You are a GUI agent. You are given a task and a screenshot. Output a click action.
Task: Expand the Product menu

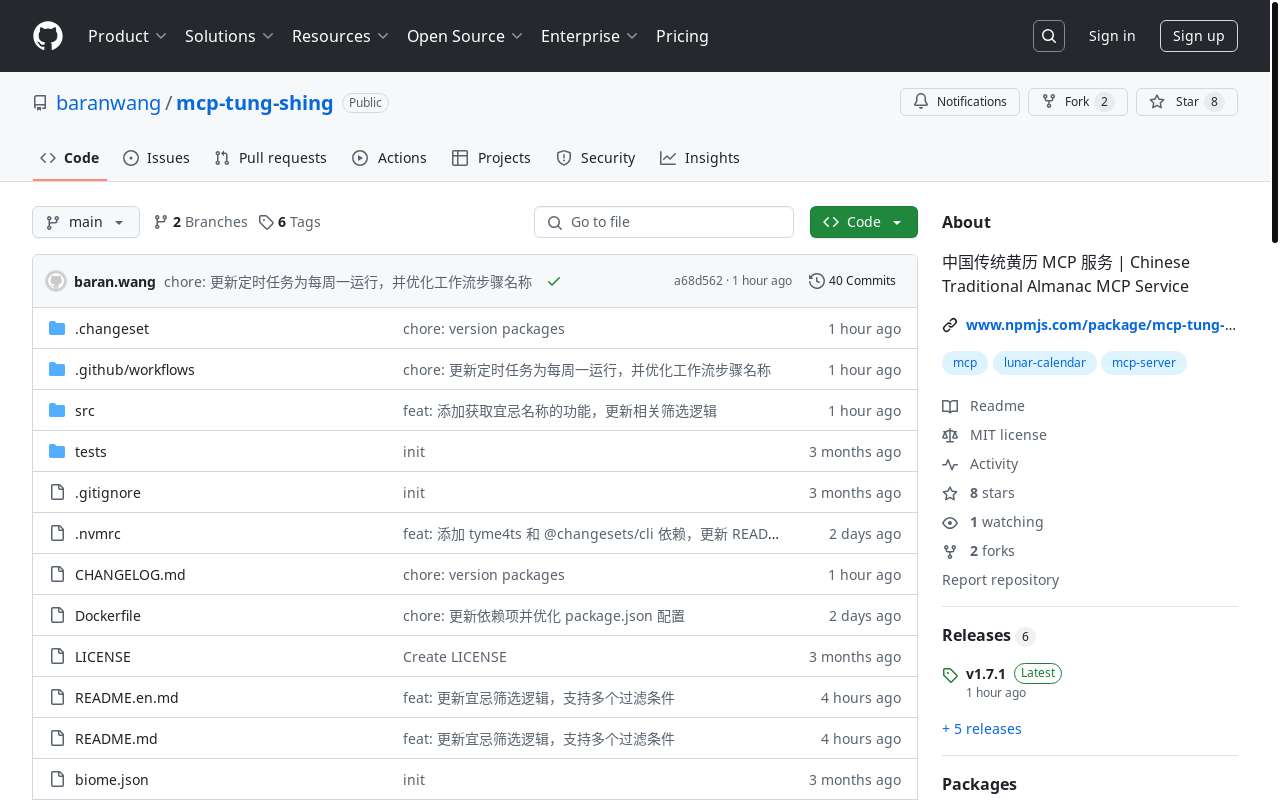point(127,36)
